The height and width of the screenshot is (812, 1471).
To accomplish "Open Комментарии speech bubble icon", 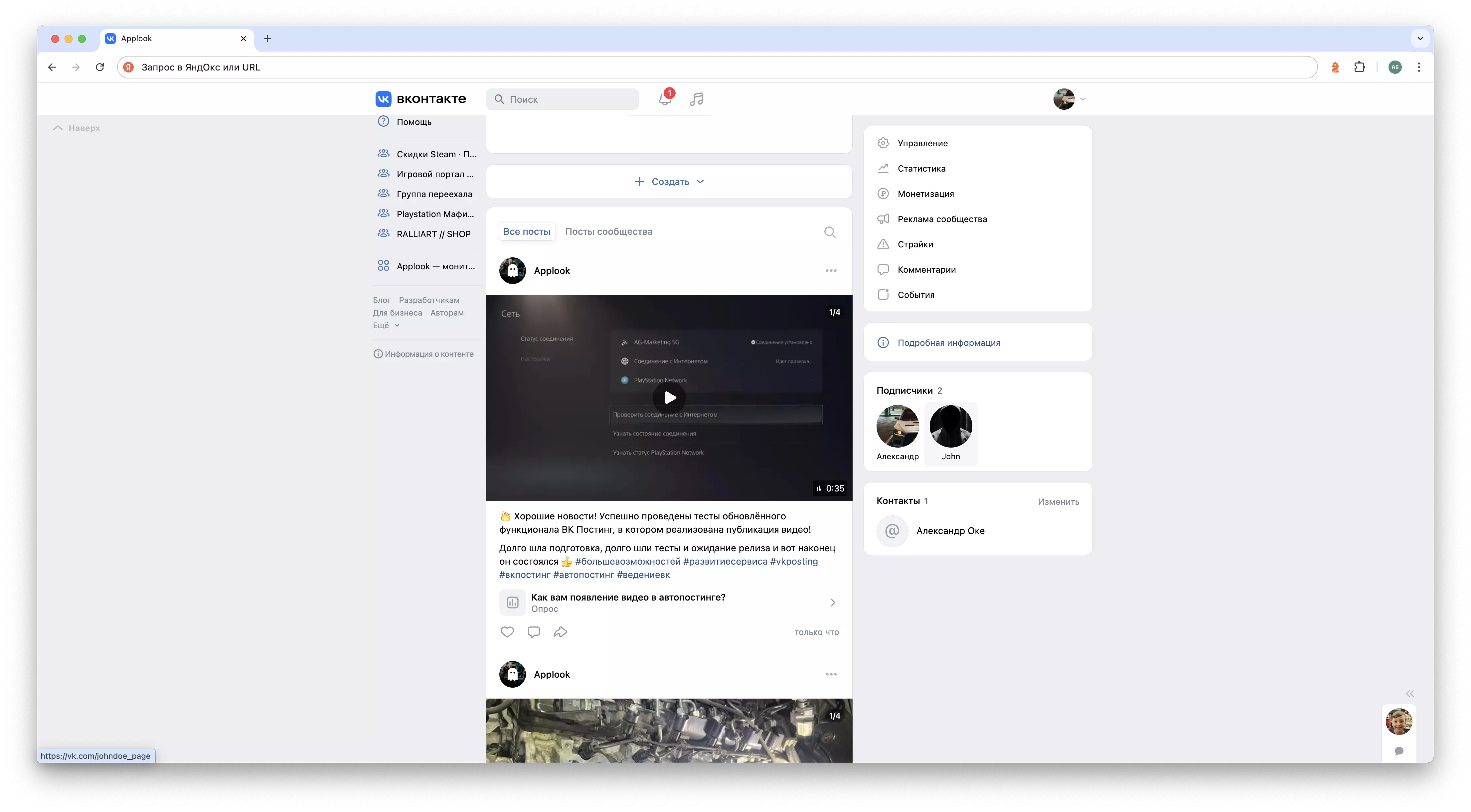I will point(883,269).
